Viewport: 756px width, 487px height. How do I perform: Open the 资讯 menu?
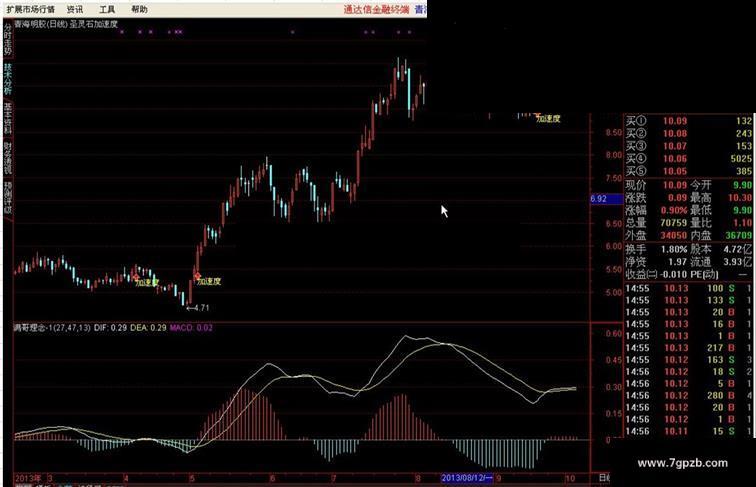coord(75,9)
